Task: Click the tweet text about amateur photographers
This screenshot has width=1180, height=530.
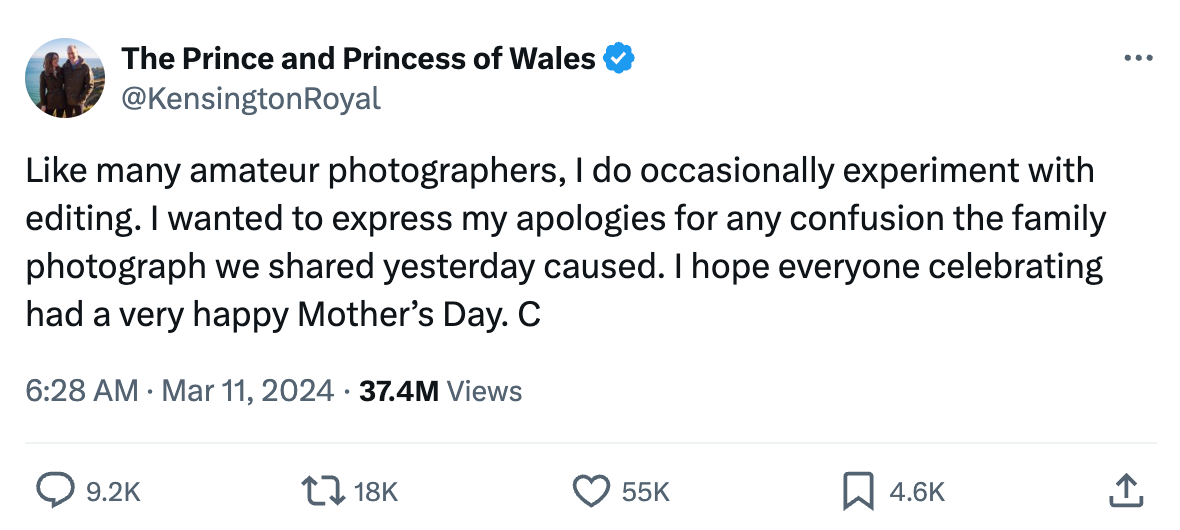Action: point(560,172)
